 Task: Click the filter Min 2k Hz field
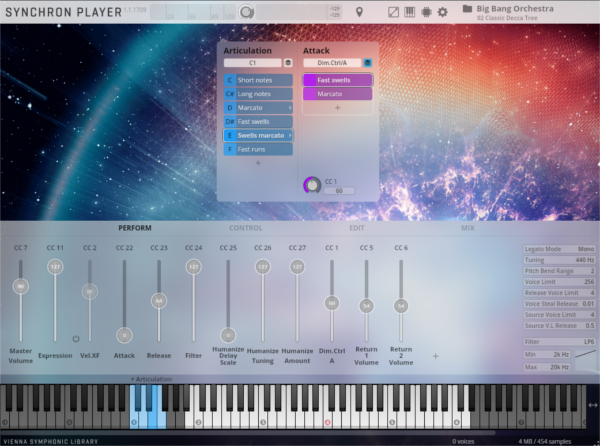tap(547, 355)
